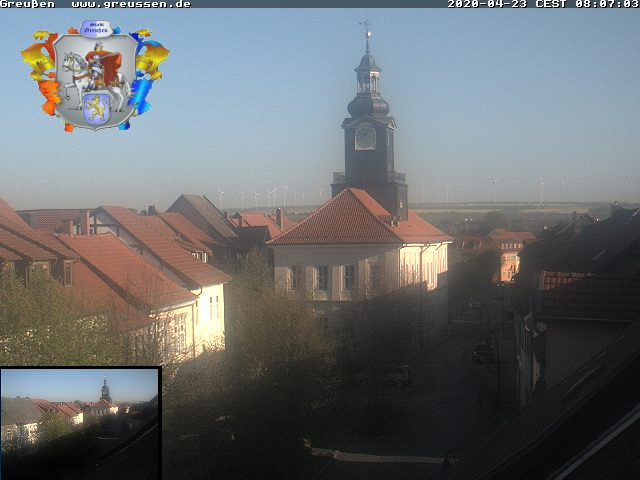Click the CEST timezone label
Viewport: 640px width, 480px height.
coord(551,4)
